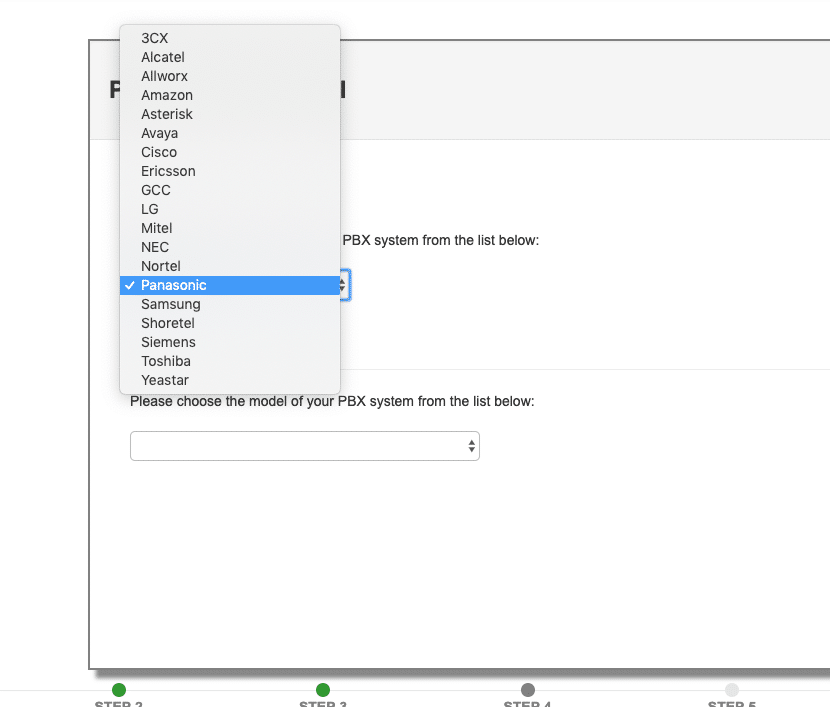Click the brand dropdown arrows behind the list
This screenshot has height=707, width=830.
(345, 285)
